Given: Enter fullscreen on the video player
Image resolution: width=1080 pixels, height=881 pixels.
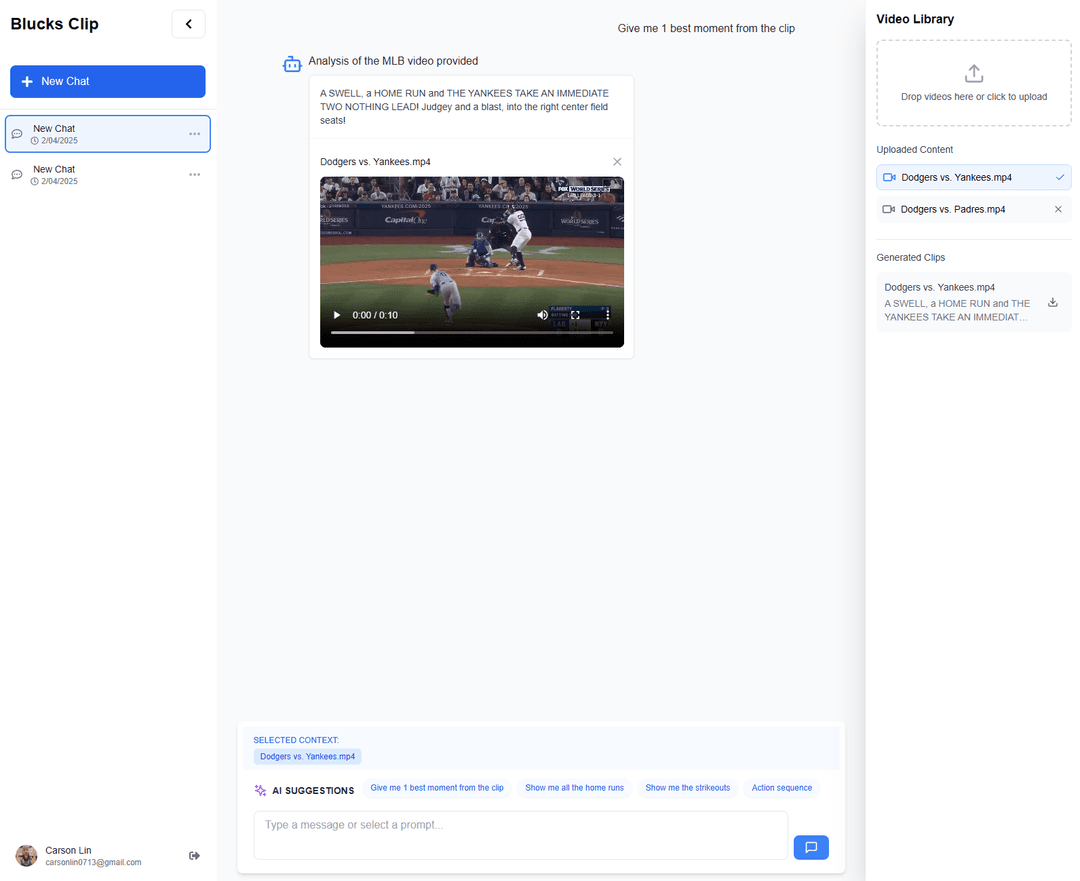Looking at the screenshot, I should [x=575, y=315].
